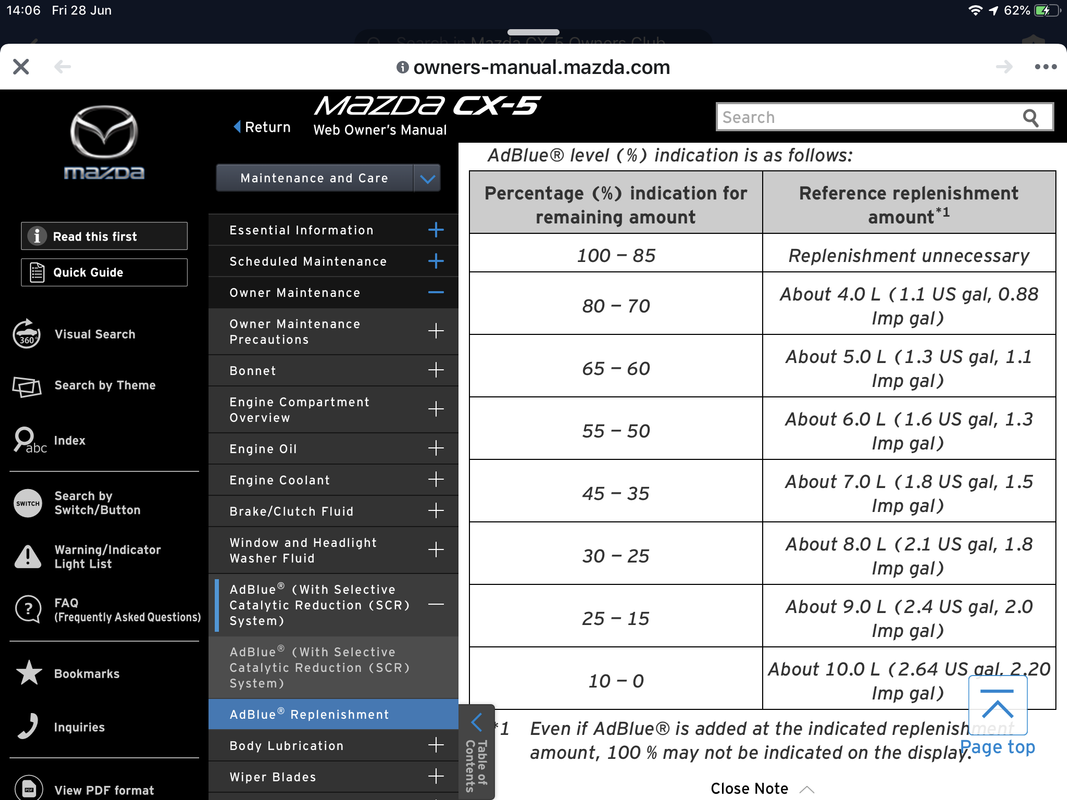Tap the sheet grabber handle at top
The image size is (1067, 800).
coord(534,32)
